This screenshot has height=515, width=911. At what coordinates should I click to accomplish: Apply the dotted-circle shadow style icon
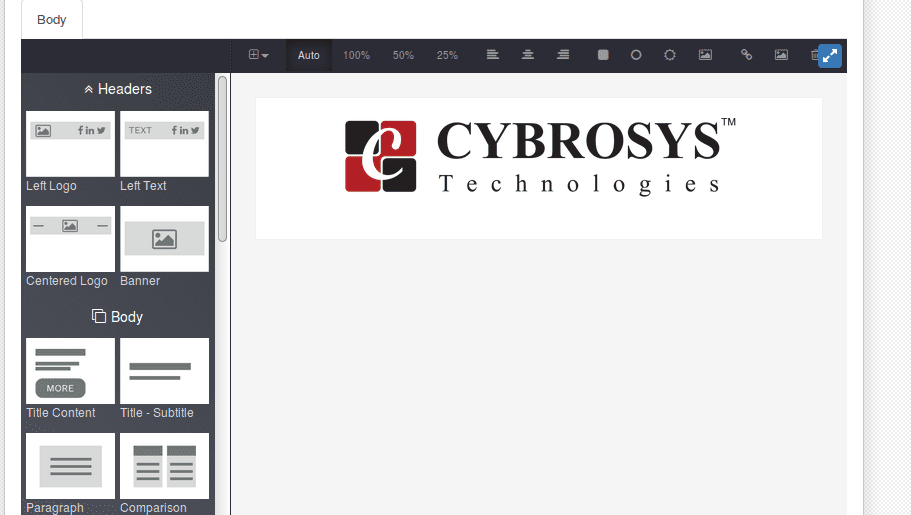(x=670, y=55)
